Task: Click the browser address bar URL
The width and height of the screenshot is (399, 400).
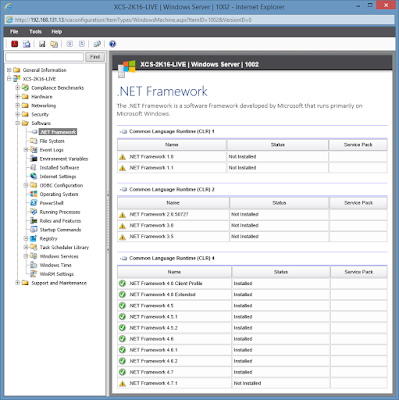Action: click(133, 20)
